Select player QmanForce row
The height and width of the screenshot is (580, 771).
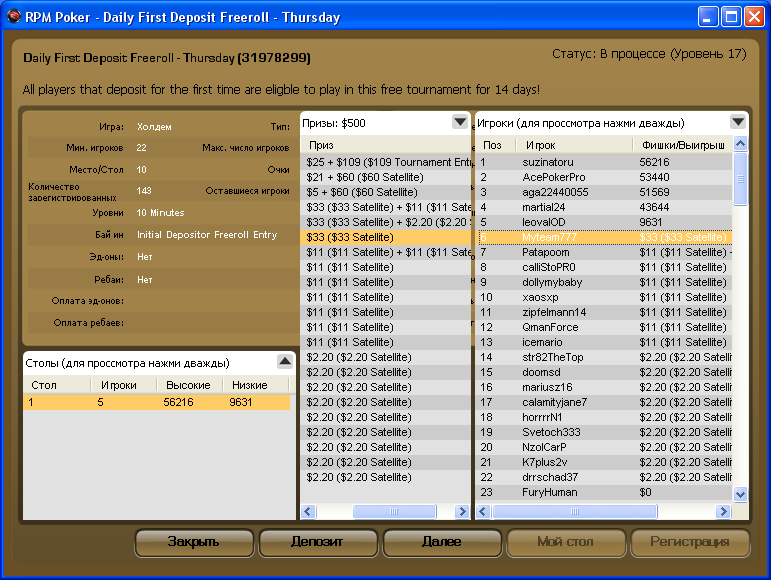(x=604, y=327)
